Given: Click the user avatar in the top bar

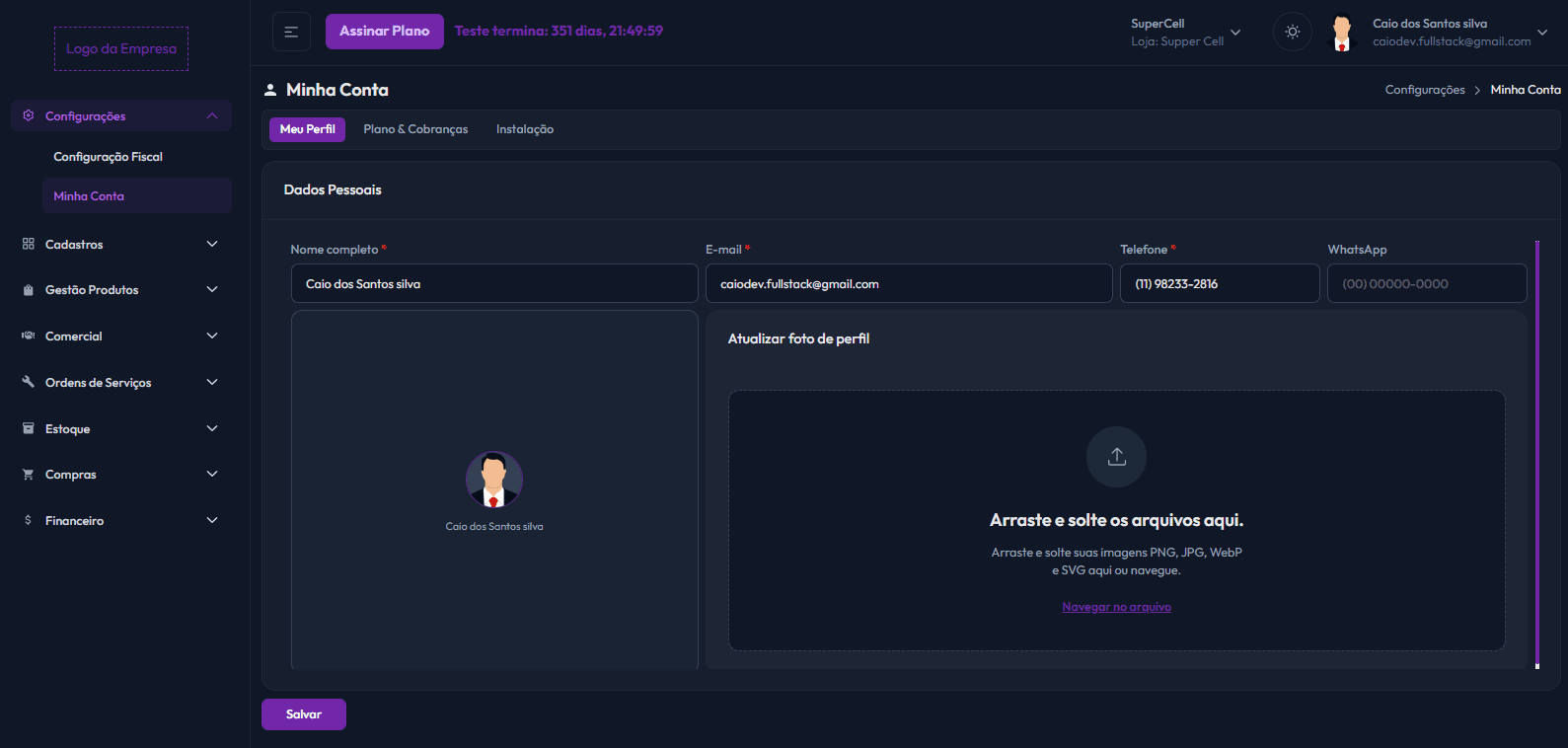Looking at the screenshot, I should [1341, 33].
